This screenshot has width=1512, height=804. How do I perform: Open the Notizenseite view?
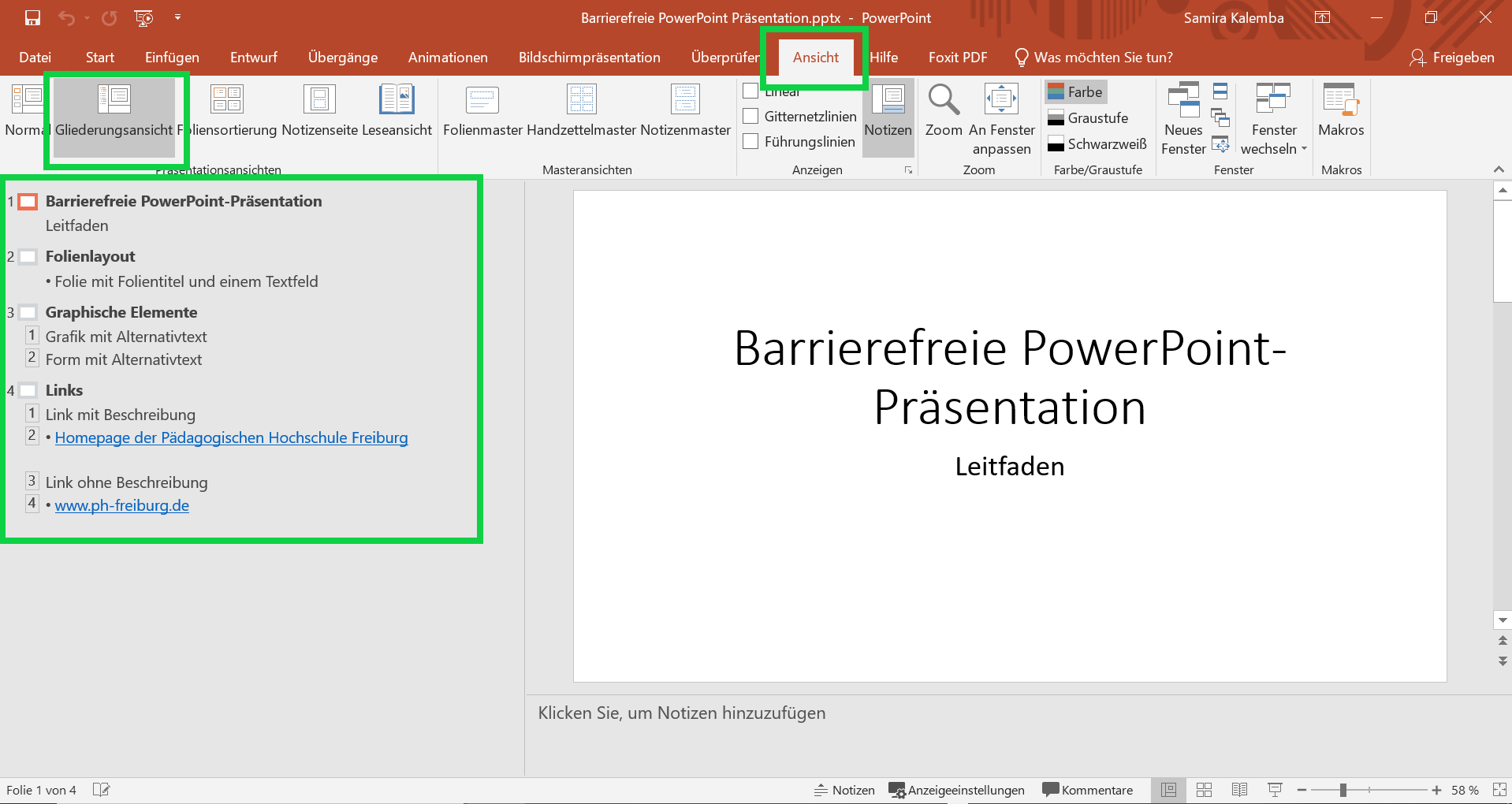click(x=319, y=110)
